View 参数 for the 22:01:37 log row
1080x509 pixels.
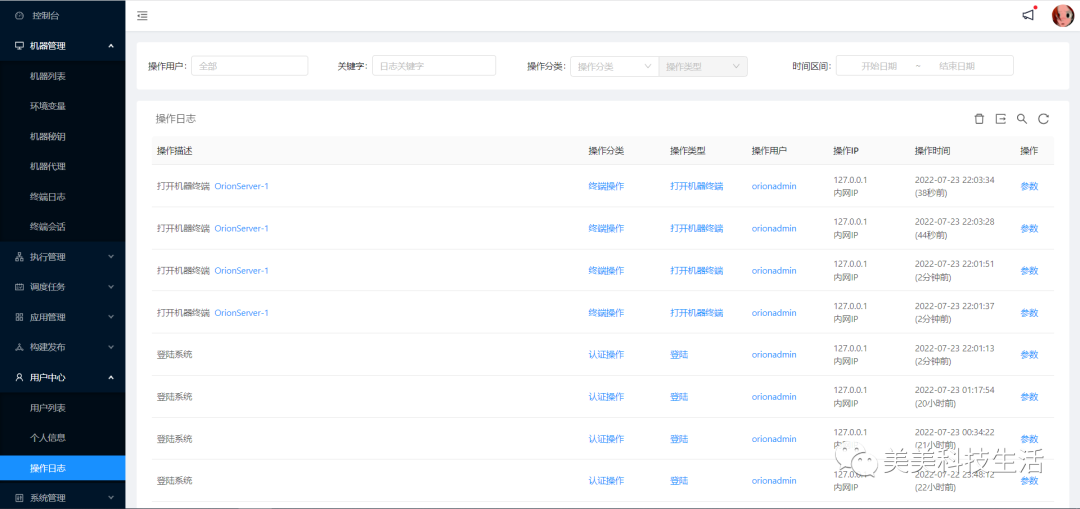(x=1029, y=313)
